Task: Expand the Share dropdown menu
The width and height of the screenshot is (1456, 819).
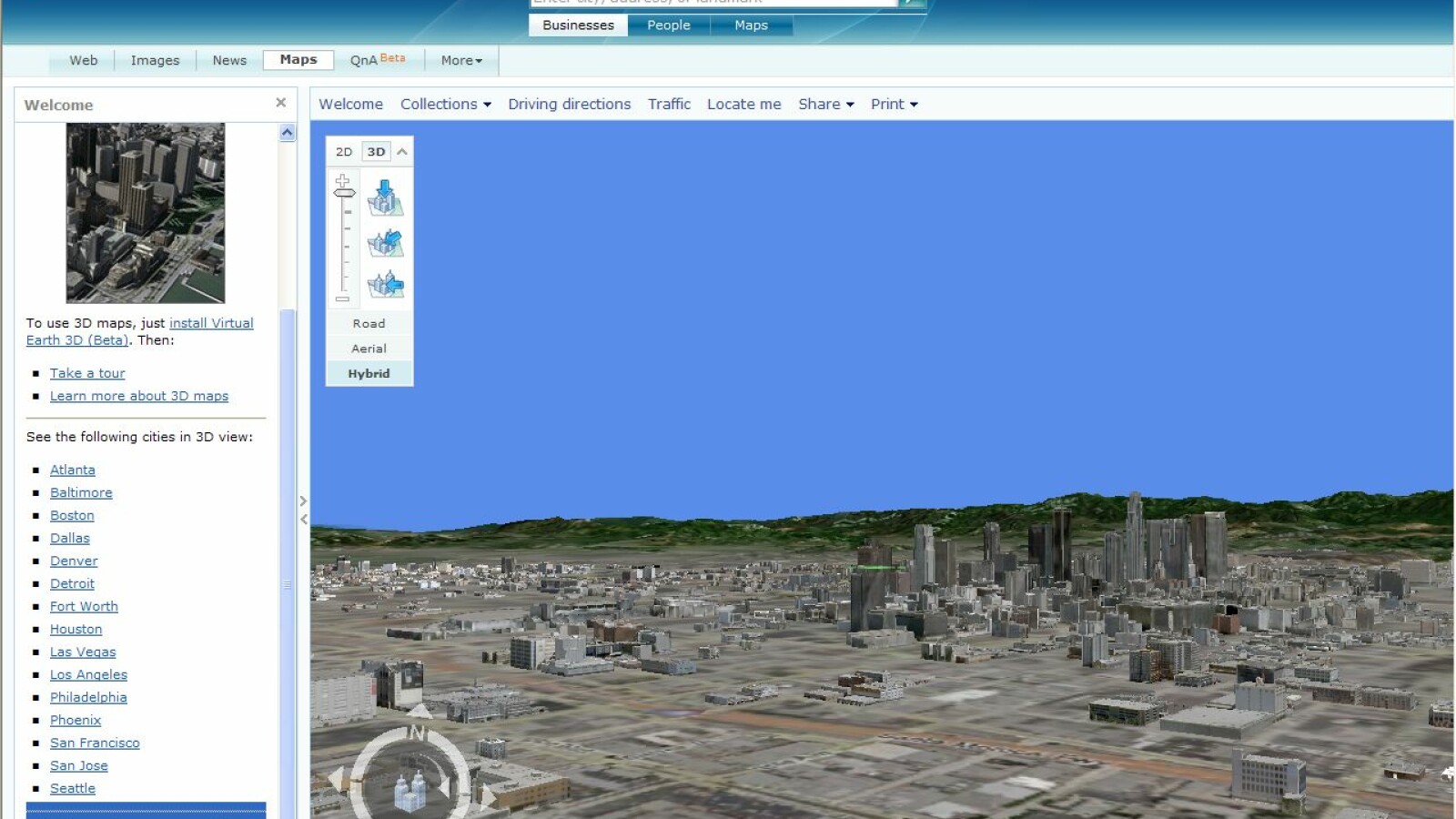Action: [x=825, y=105]
